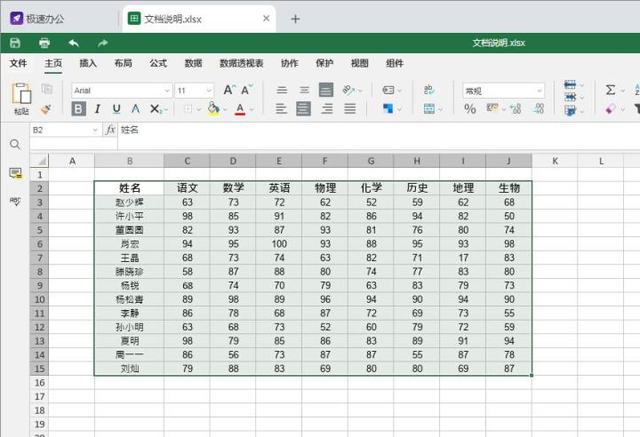Open font color dropdown arrow
The width and height of the screenshot is (640, 437).
(x=252, y=109)
